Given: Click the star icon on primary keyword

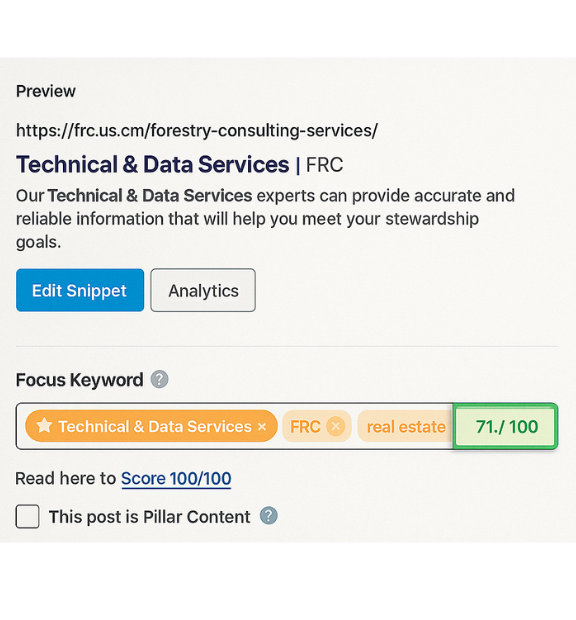Looking at the screenshot, I should pyautogui.click(x=44, y=426).
